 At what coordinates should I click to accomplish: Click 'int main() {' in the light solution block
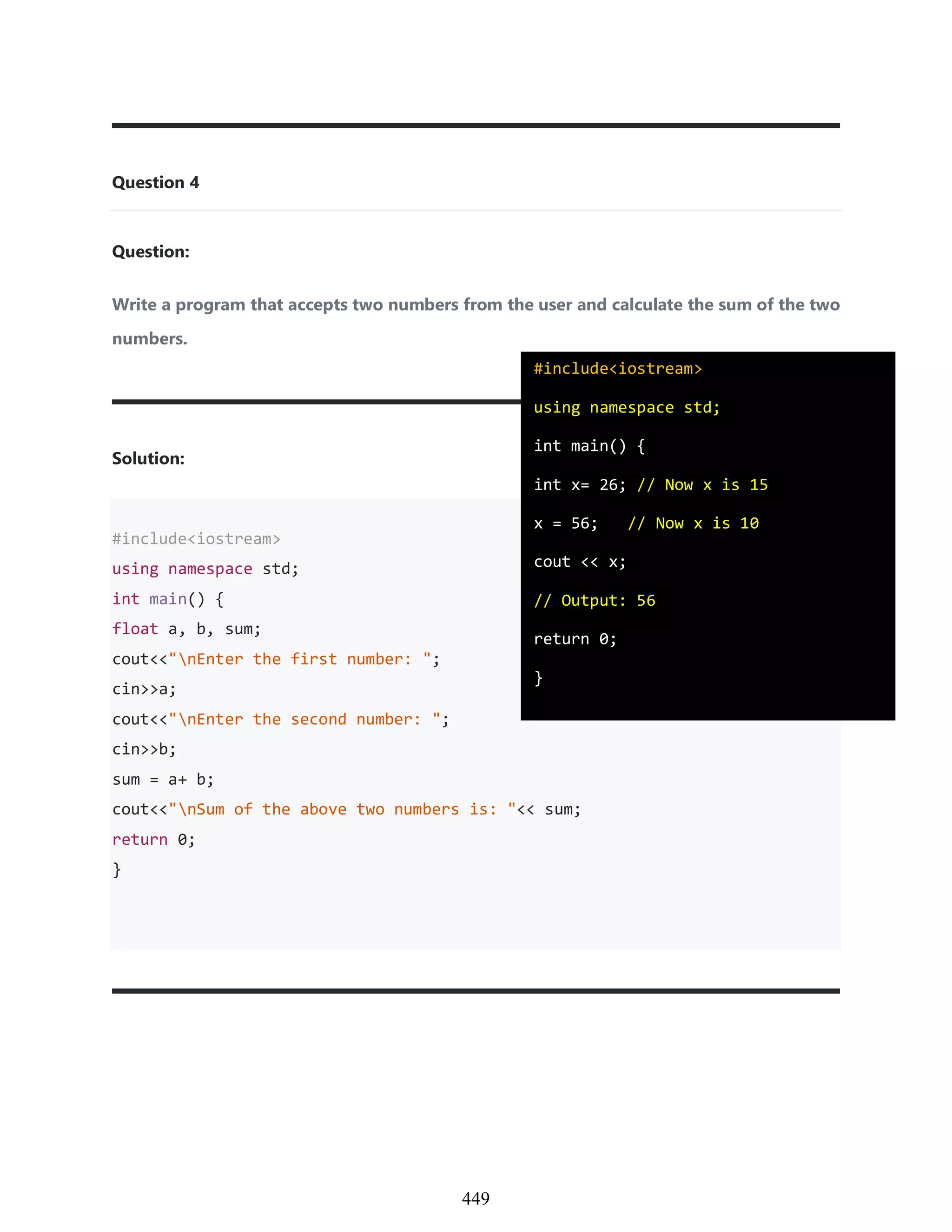coord(168,599)
